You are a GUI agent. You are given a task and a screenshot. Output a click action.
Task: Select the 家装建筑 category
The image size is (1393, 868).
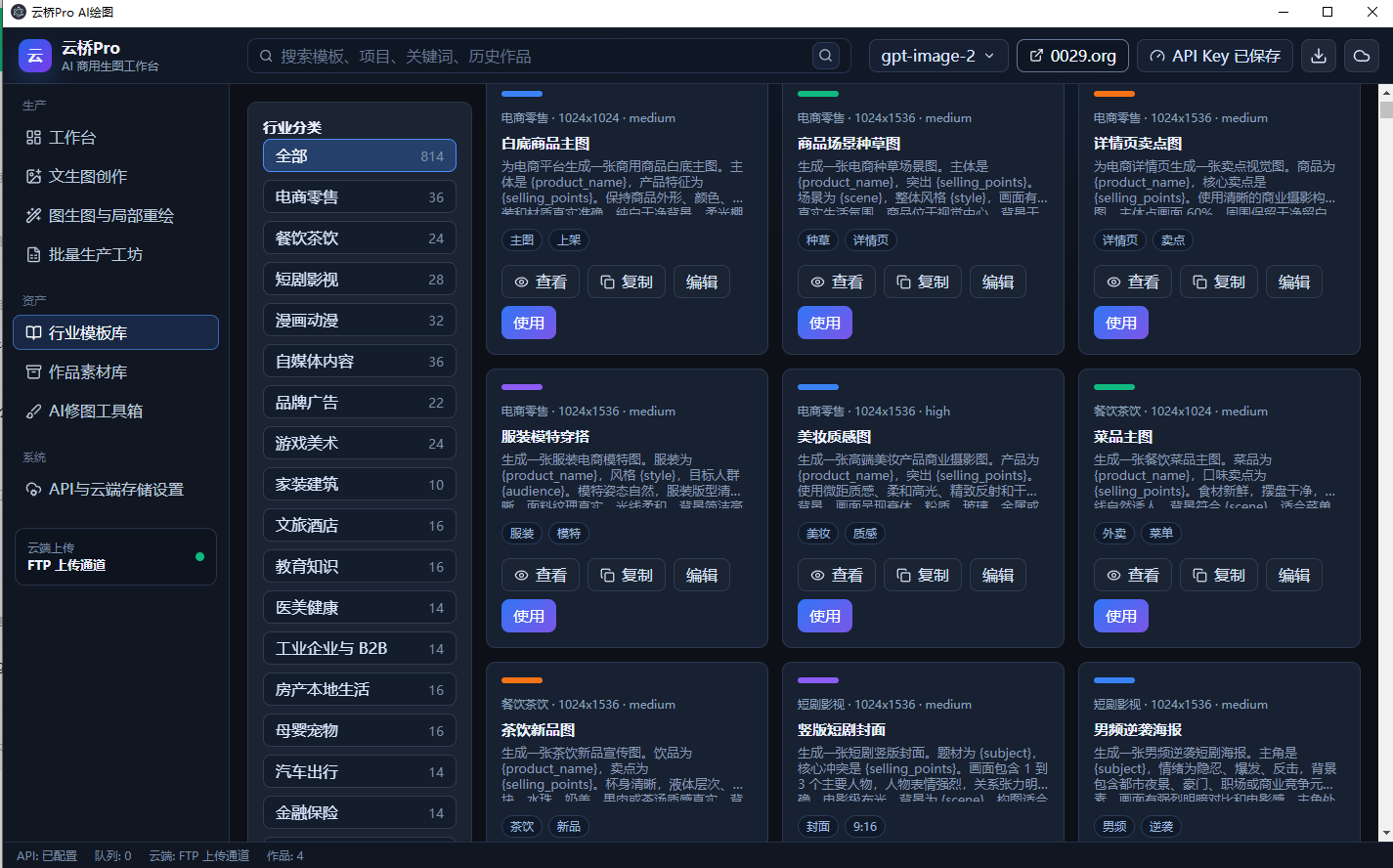coord(360,484)
